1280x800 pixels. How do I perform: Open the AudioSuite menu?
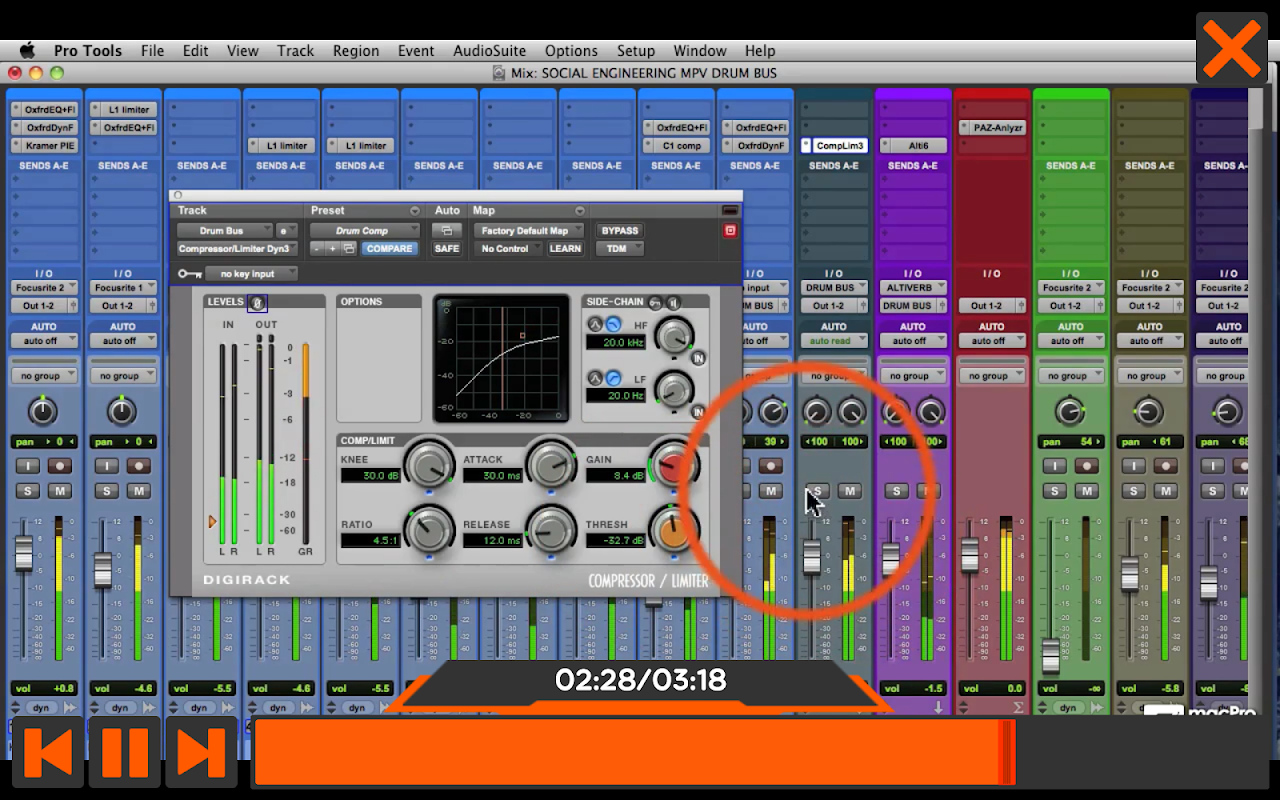[489, 50]
